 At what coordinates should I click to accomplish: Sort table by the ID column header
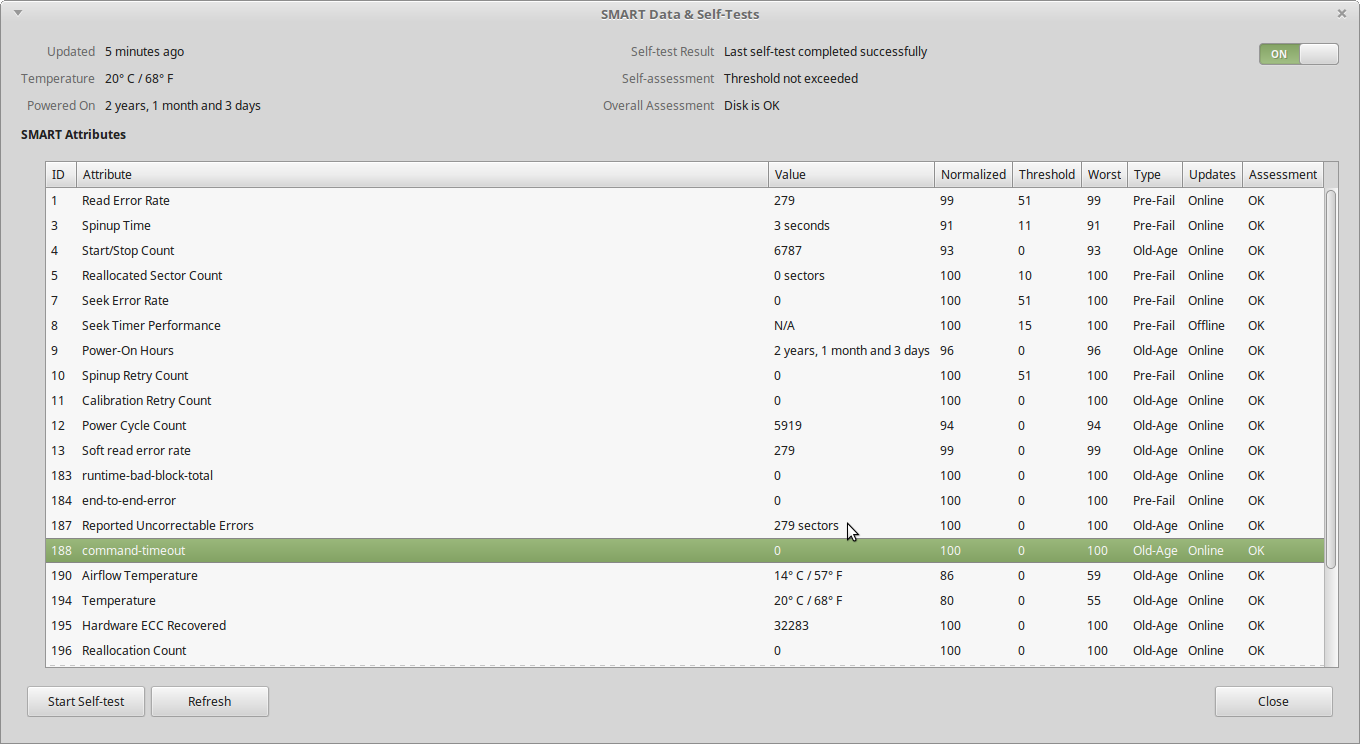point(59,174)
